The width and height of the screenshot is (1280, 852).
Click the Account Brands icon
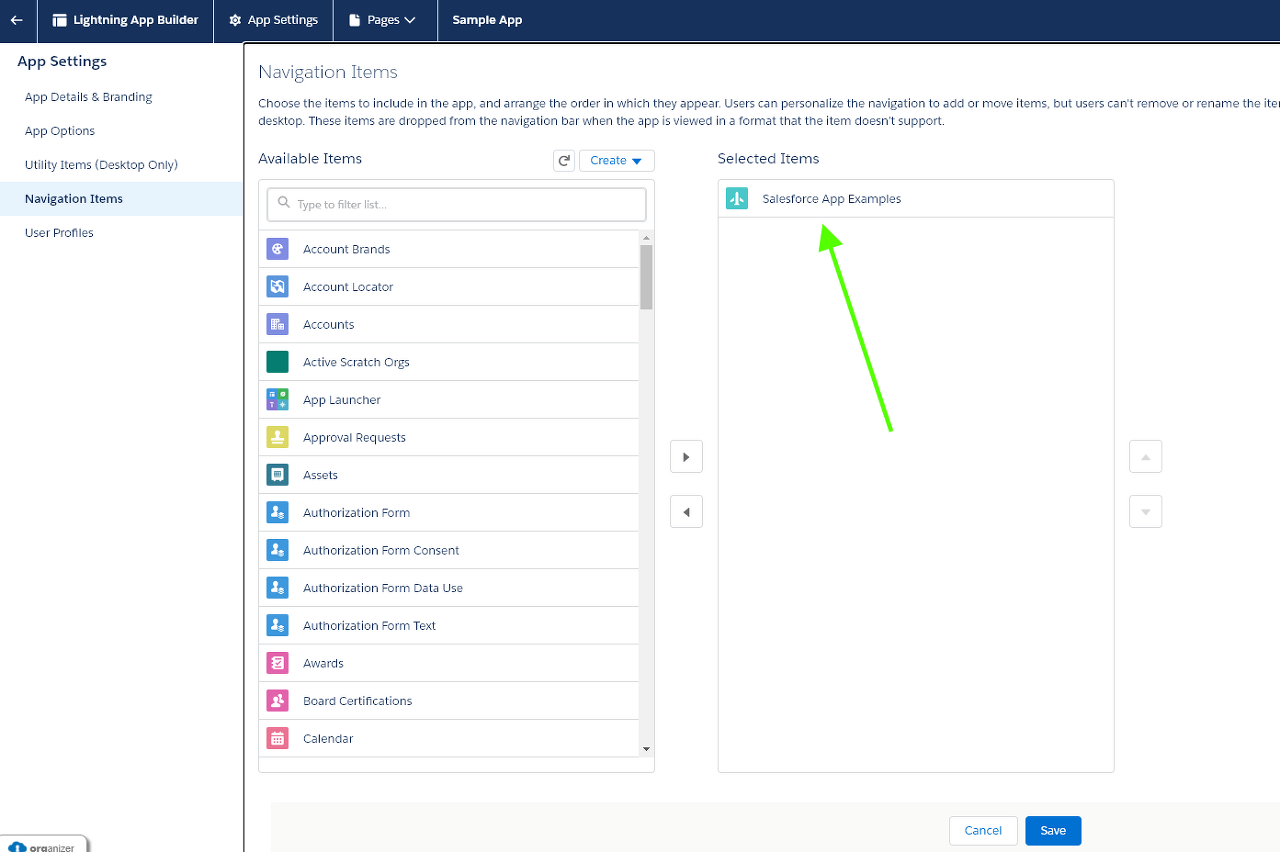point(278,249)
